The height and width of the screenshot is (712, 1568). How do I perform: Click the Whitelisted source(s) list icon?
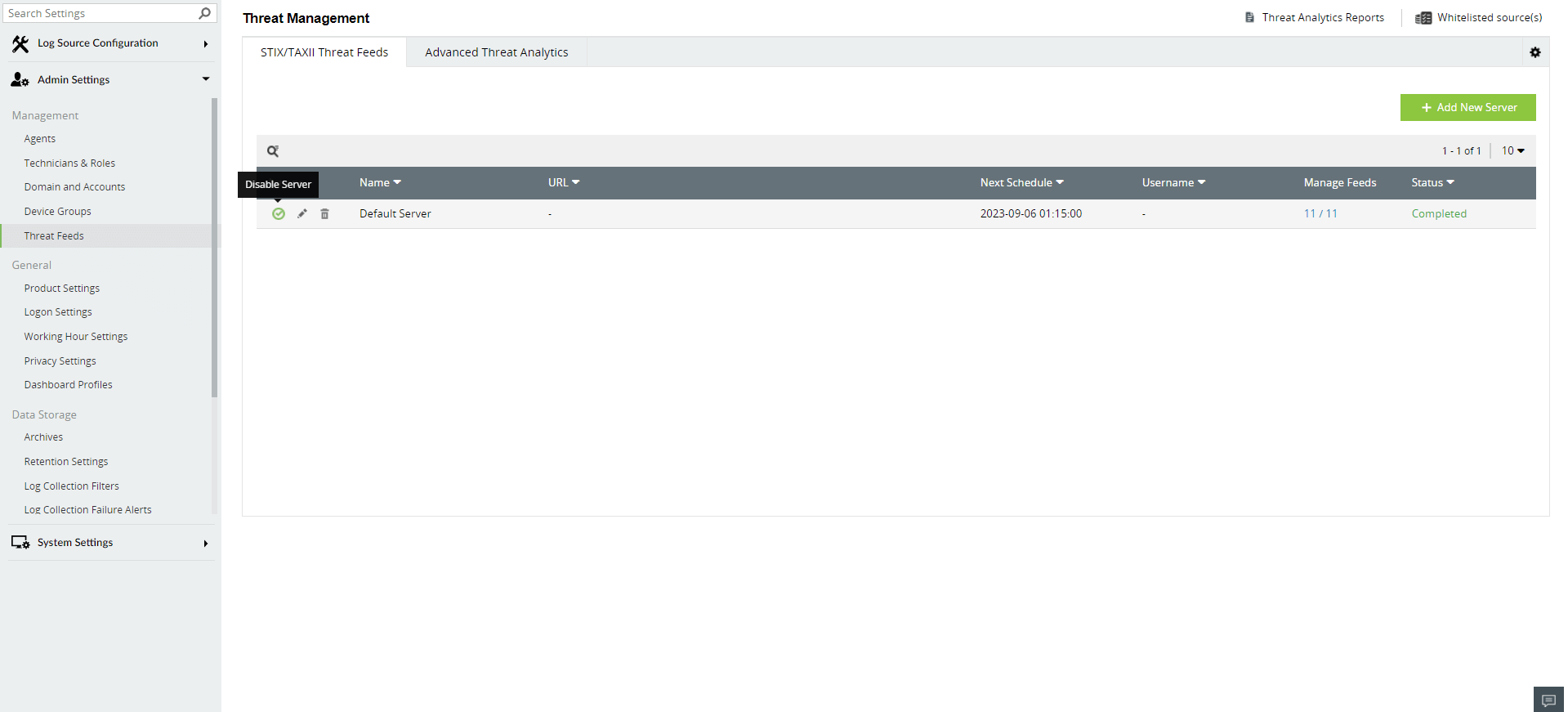1423,18
